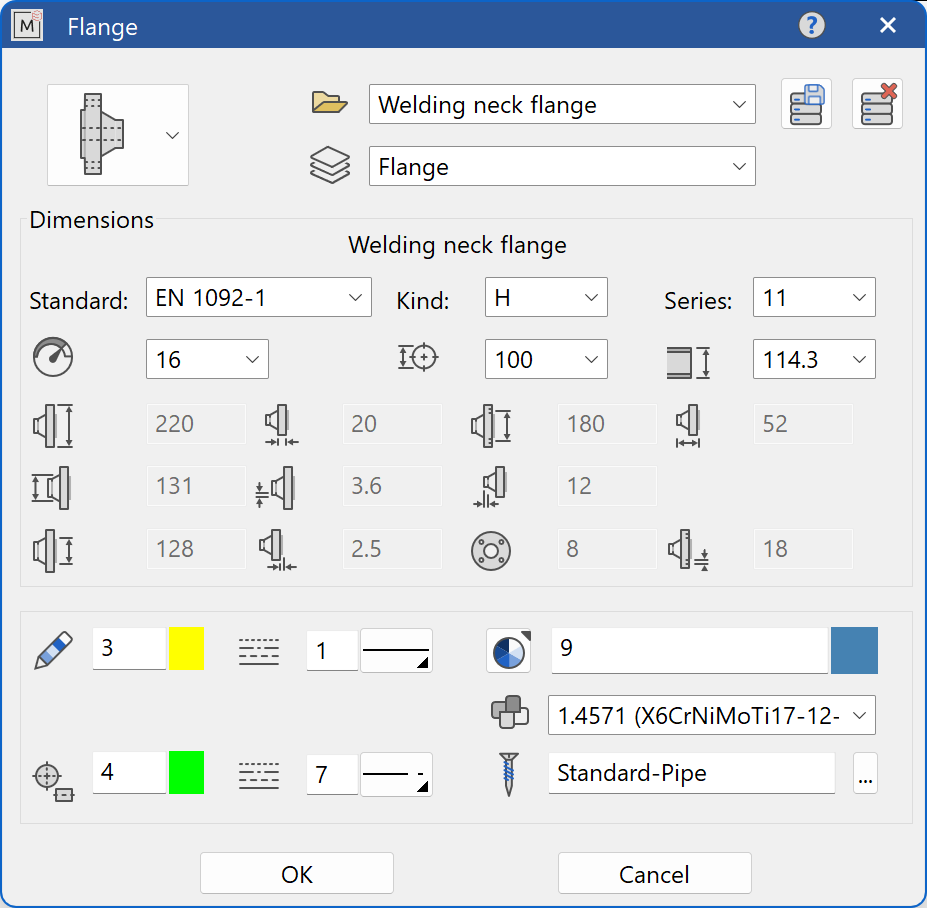This screenshot has height=908, width=927.
Task: Click the pen number field showing 3
Action: tap(129, 648)
